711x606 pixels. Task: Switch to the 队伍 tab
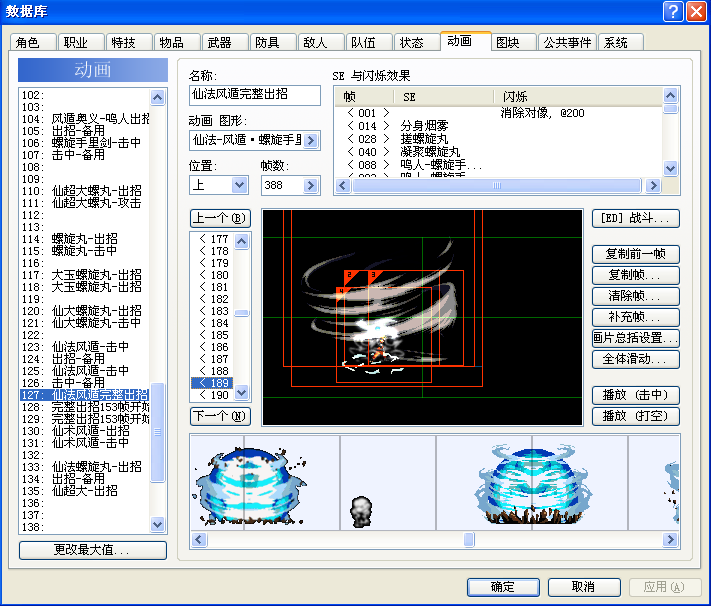pos(370,43)
